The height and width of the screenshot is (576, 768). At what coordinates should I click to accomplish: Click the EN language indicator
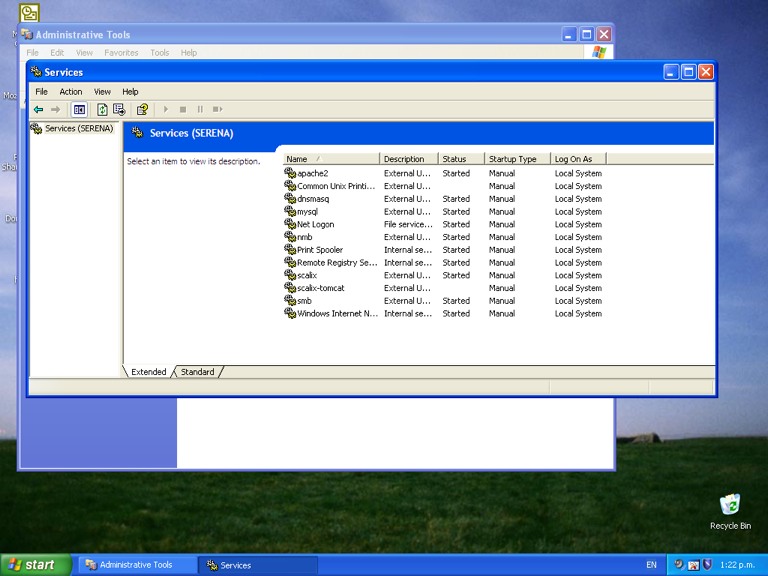click(651, 565)
